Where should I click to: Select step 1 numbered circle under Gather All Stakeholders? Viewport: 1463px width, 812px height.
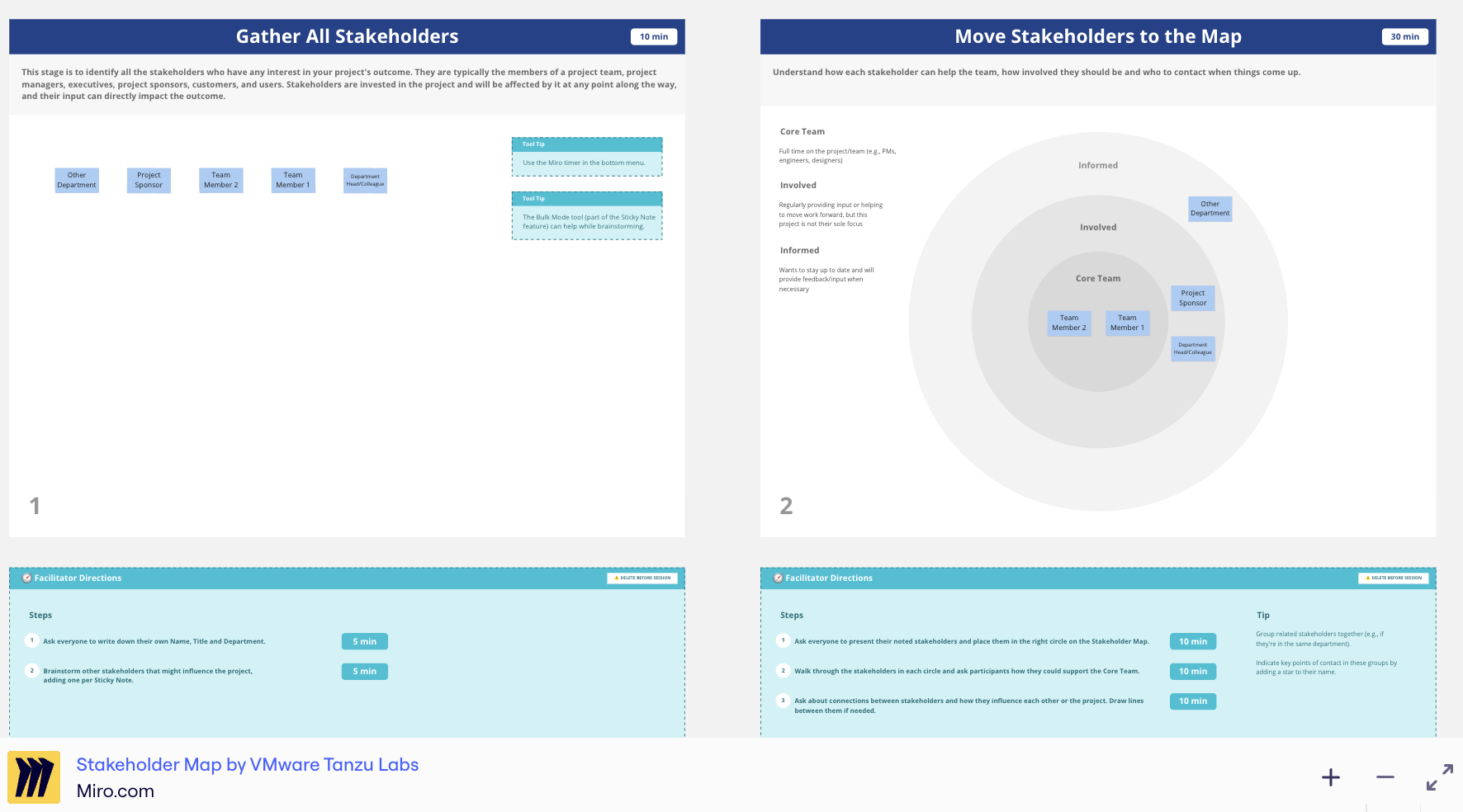[x=32, y=639]
